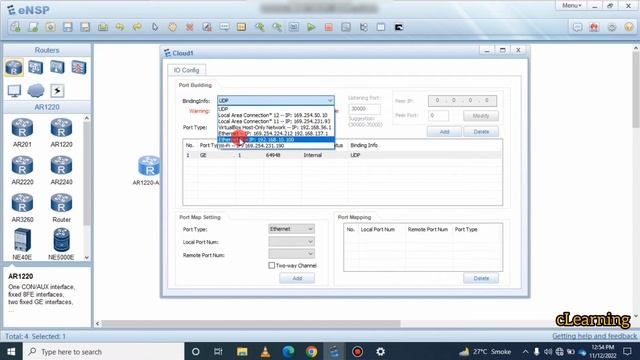Click the taskbar search box

(104, 351)
